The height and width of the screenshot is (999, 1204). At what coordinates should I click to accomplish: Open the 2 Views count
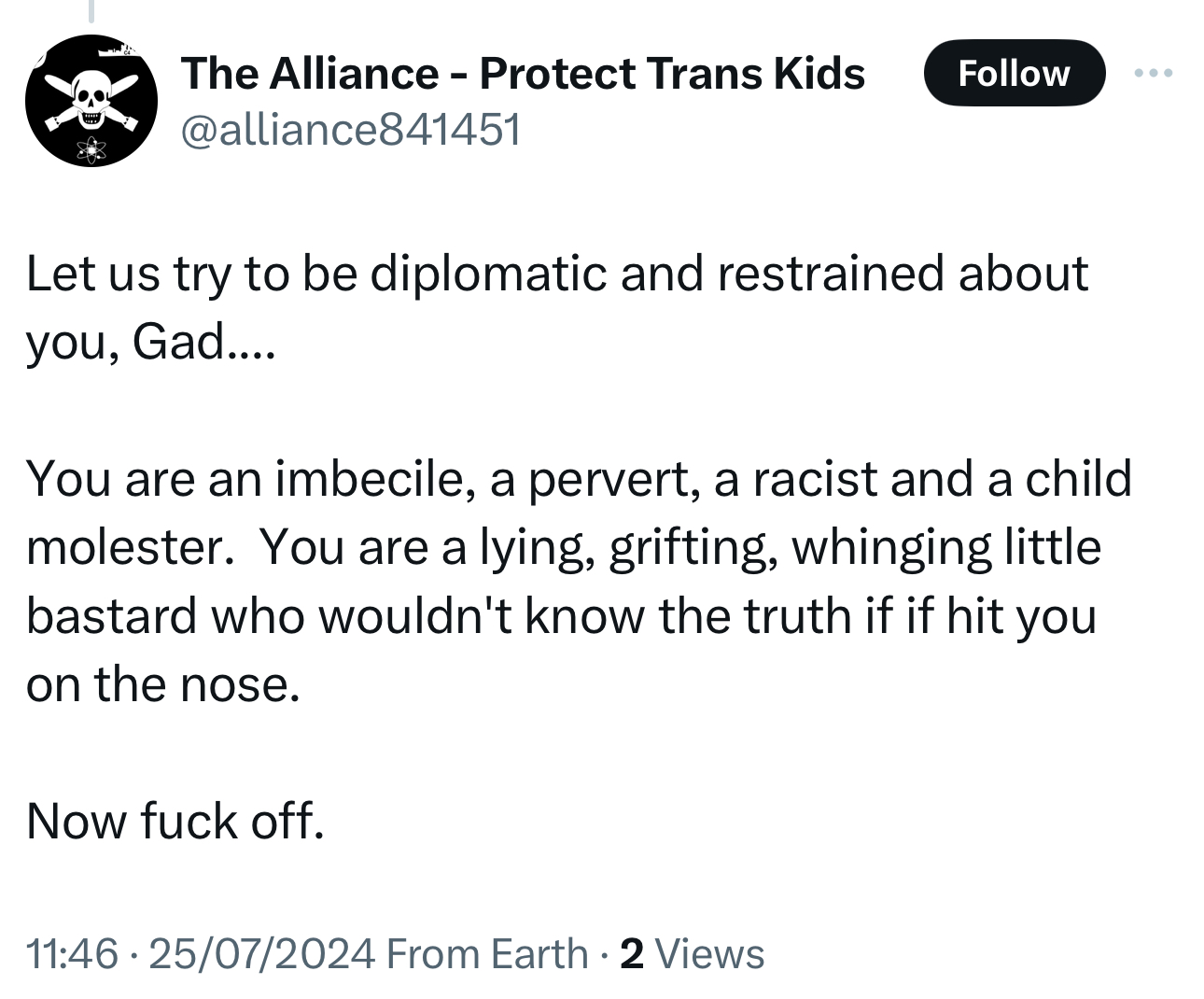tap(692, 954)
